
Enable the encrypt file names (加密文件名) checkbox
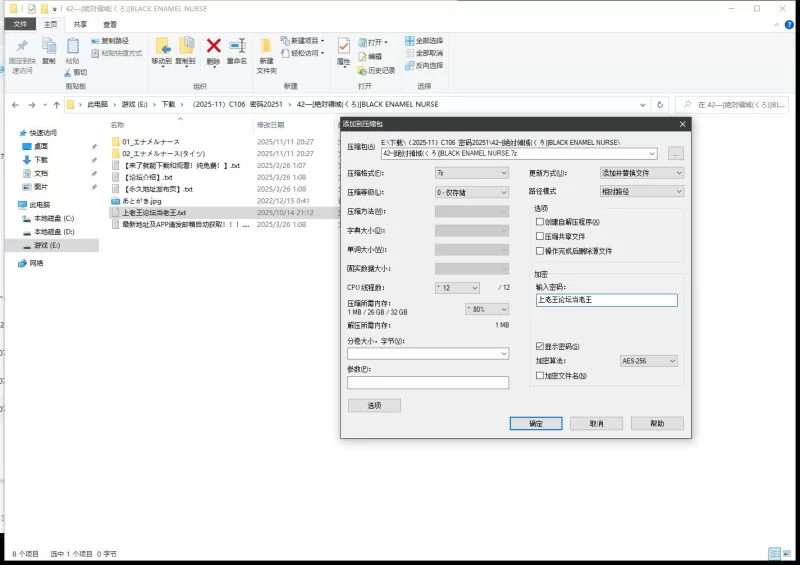tap(540, 376)
